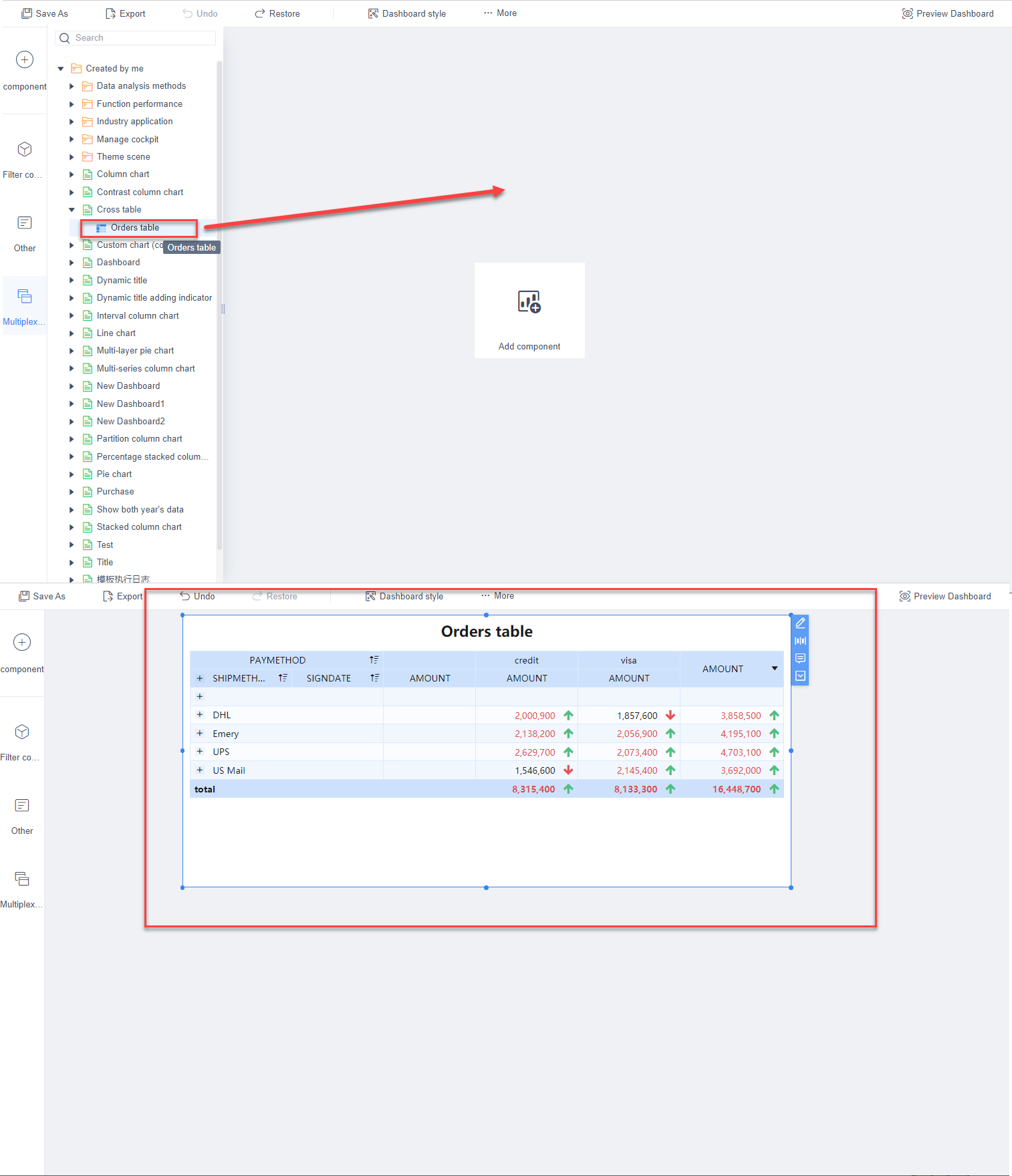Select Test in the tree

click(x=104, y=545)
